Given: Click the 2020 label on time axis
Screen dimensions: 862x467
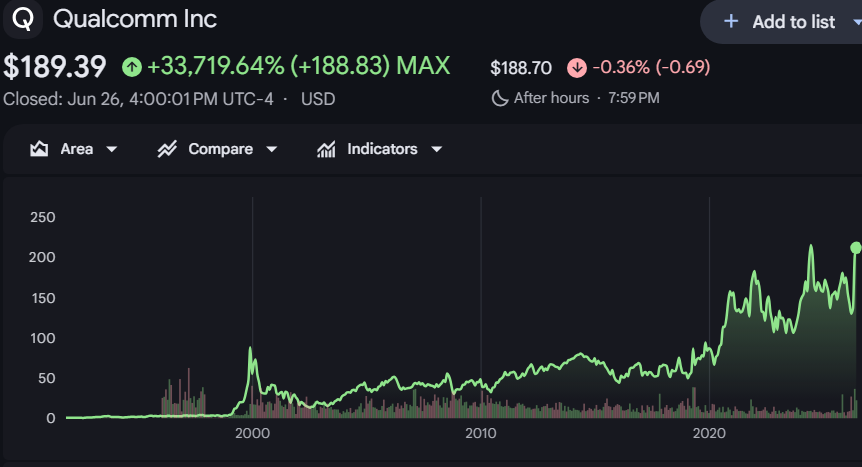Looking at the screenshot, I should 709,433.
